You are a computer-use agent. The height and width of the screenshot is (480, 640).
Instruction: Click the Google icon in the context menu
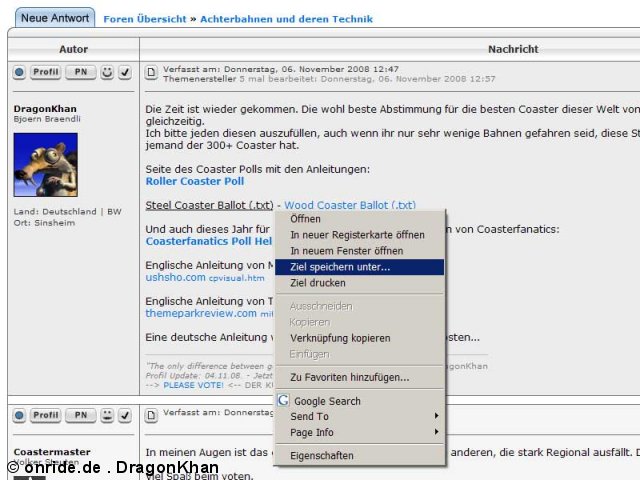(283, 400)
